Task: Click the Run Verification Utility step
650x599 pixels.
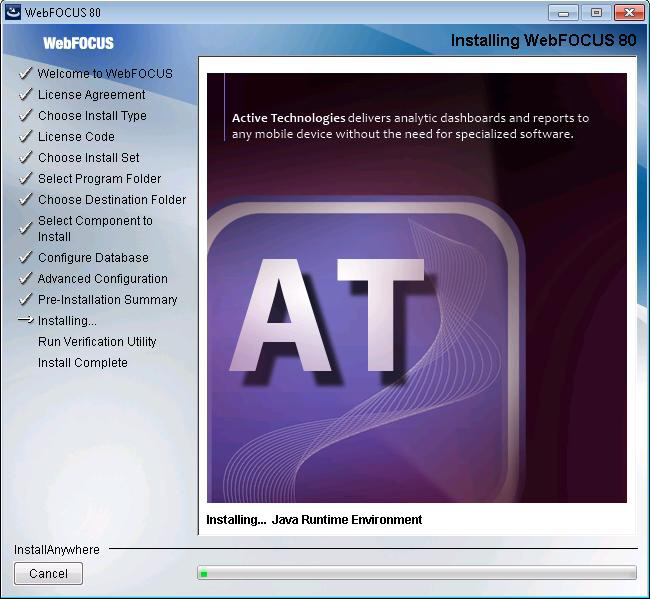Action: pyautogui.click(x=97, y=342)
